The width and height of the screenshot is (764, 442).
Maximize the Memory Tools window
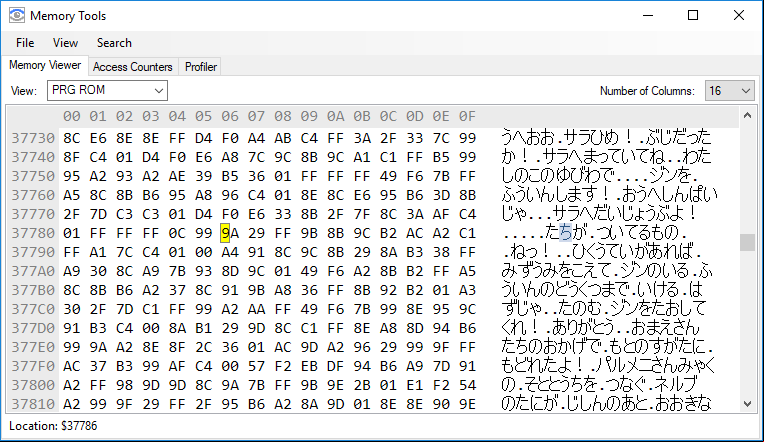(x=693, y=16)
